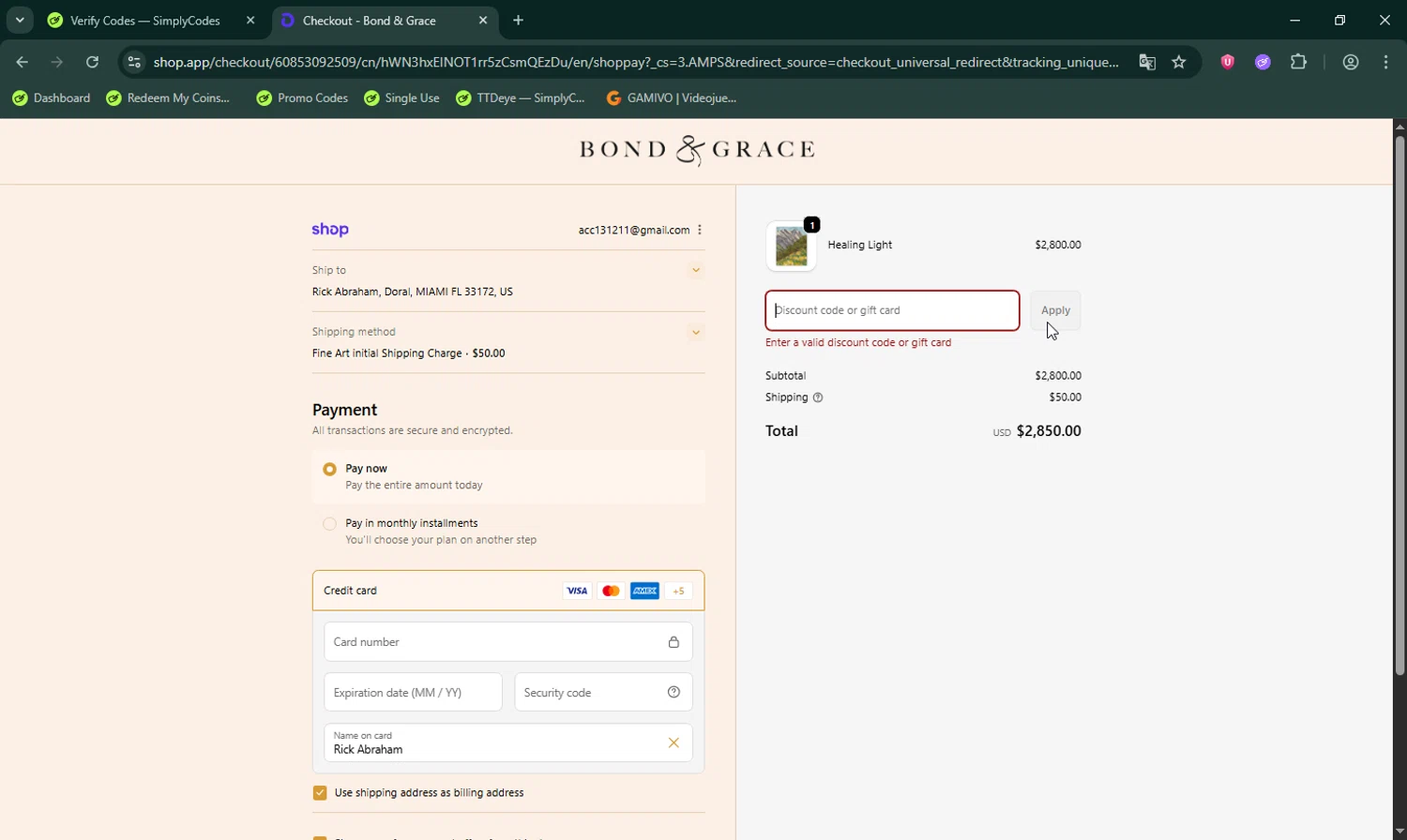The height and width of the screenshot is (840, 1407).
Task: Click the Mastercard icon
Action: 611,591
